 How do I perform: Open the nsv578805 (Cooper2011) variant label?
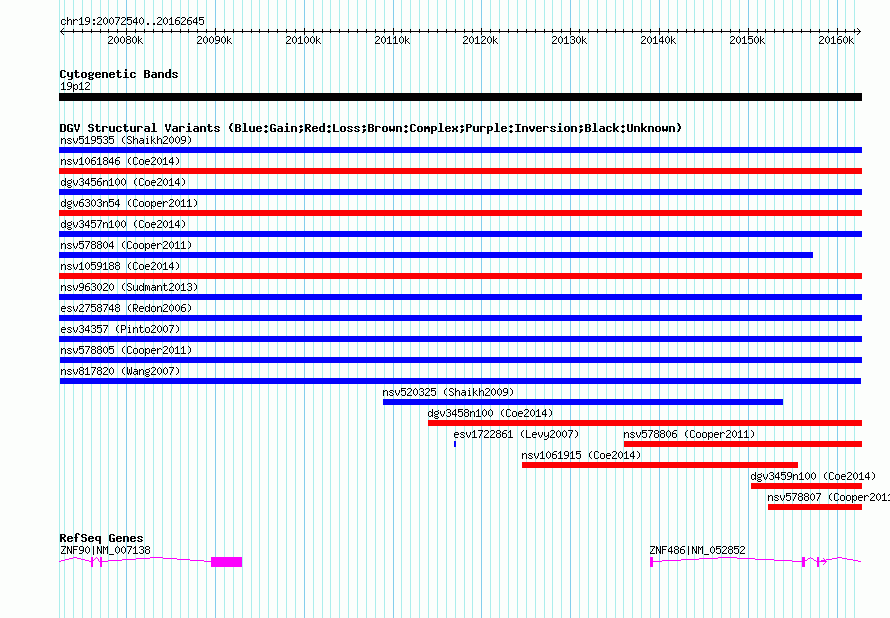coord(126,350)
